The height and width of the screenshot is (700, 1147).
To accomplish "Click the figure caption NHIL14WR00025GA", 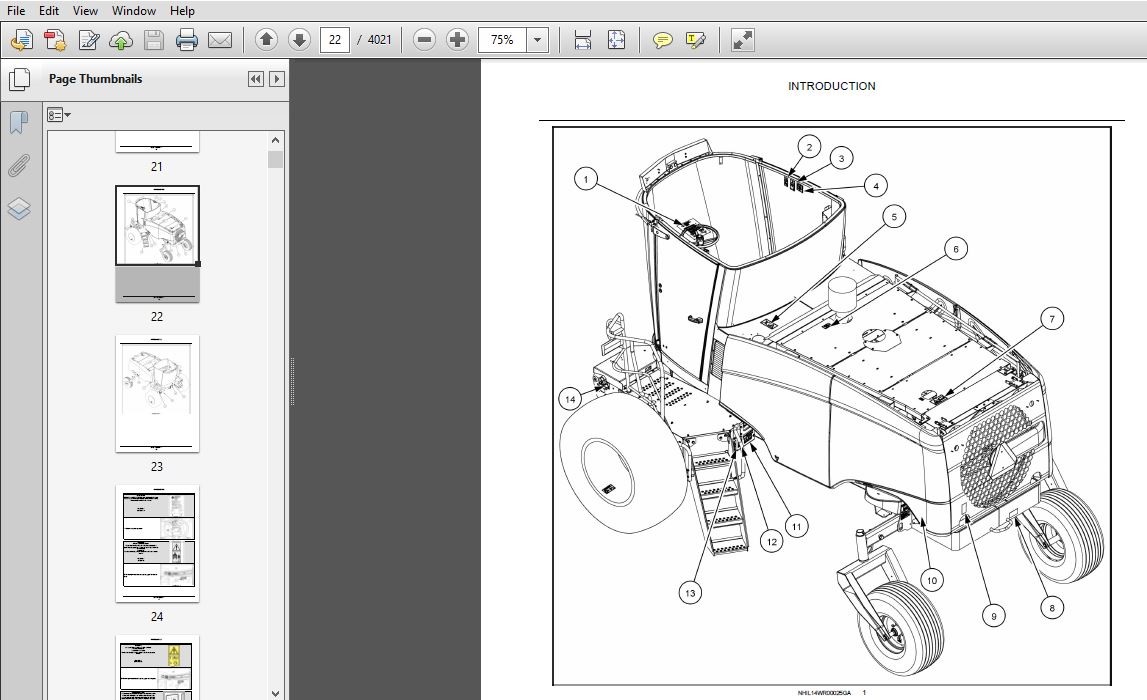I will pyautogui.click(x=824, y=693).
